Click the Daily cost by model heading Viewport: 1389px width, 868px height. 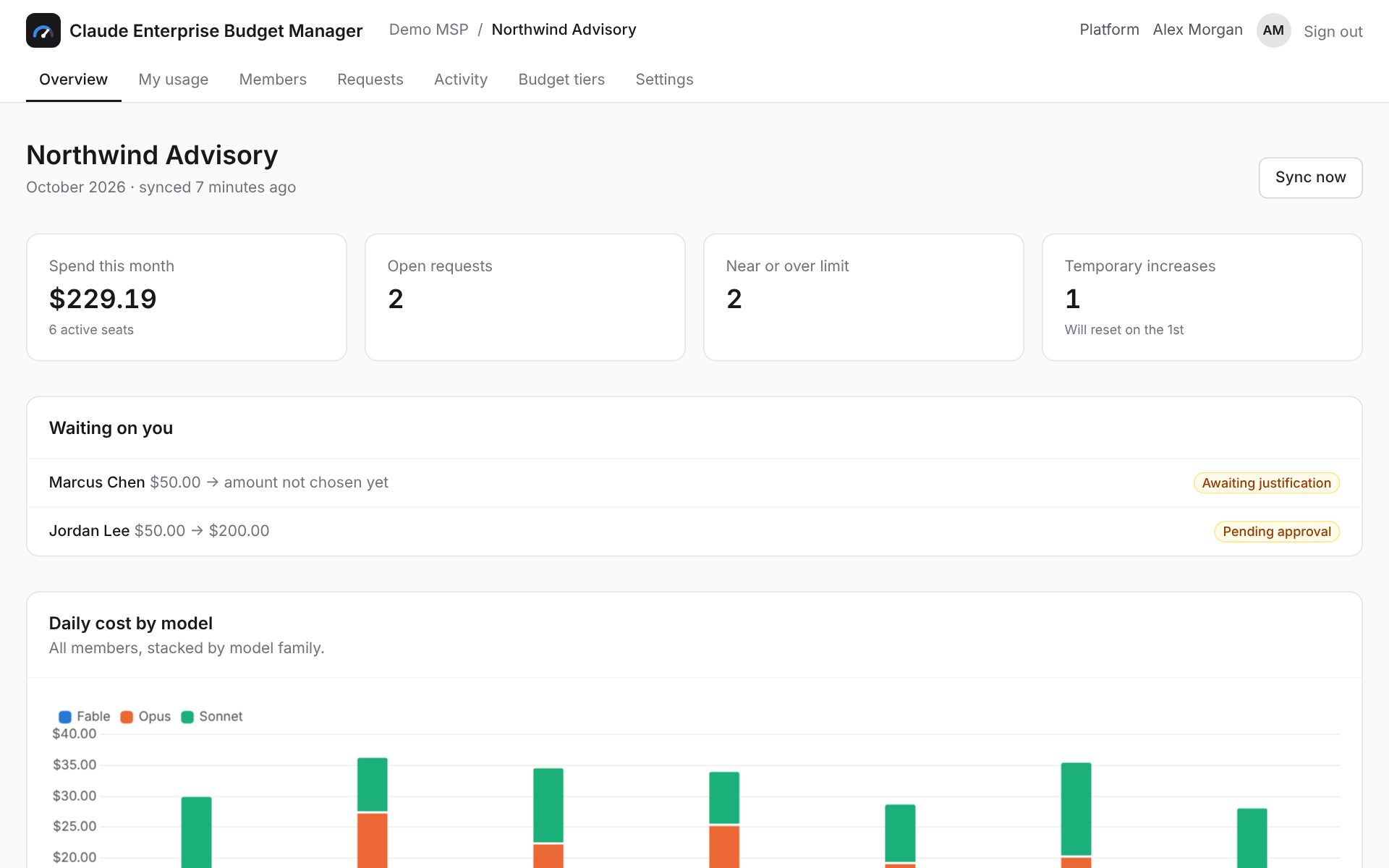(131, 624)
